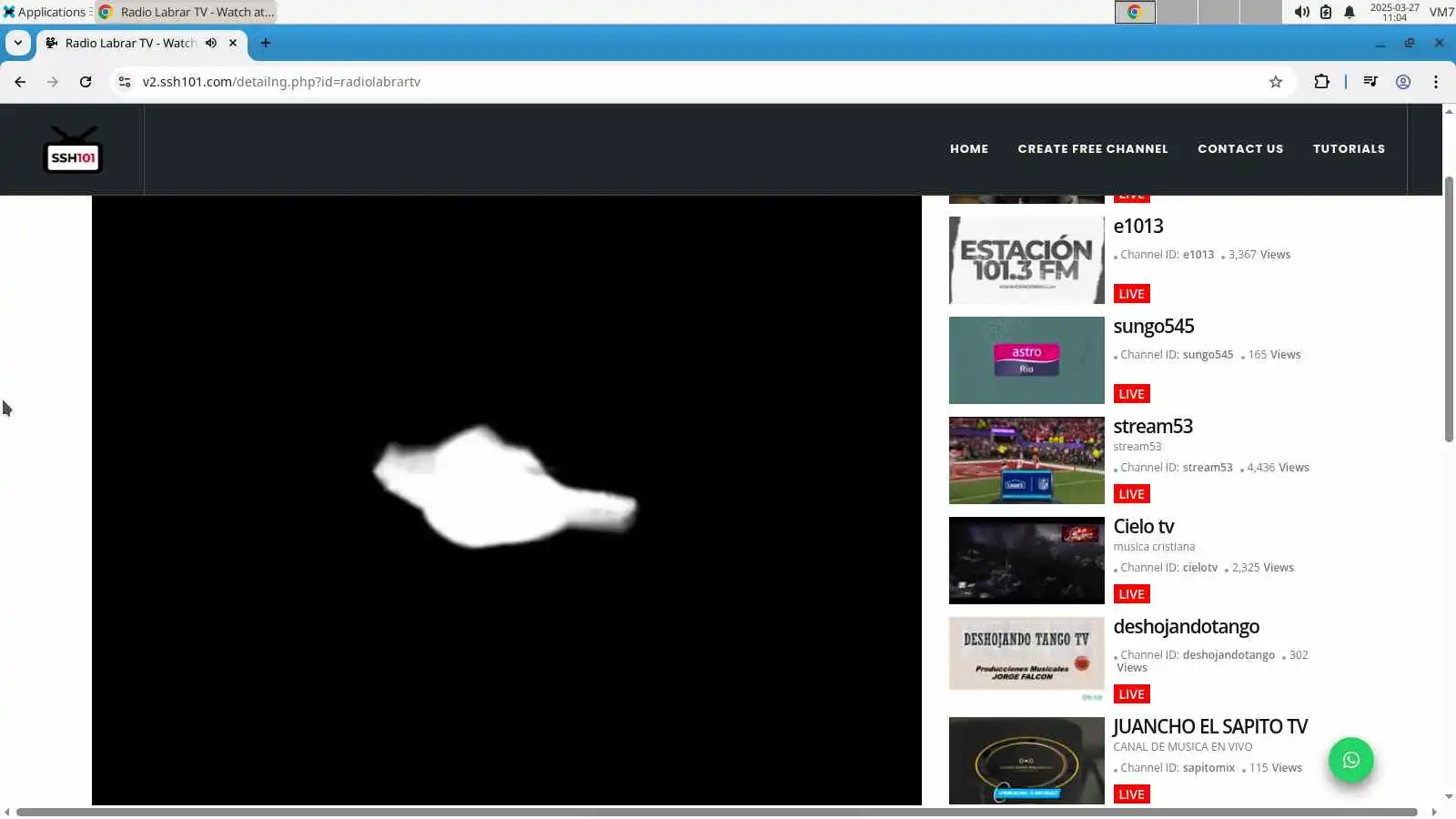Open the Chrome tab search dropdown

pos(18,43)
